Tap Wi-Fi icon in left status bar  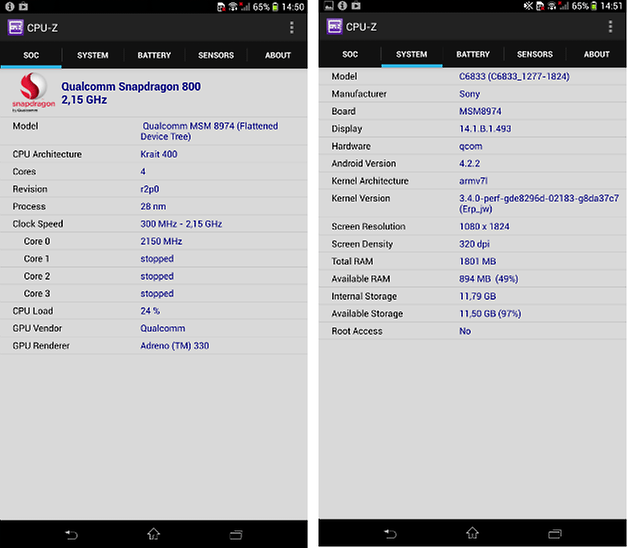point(233,7)
